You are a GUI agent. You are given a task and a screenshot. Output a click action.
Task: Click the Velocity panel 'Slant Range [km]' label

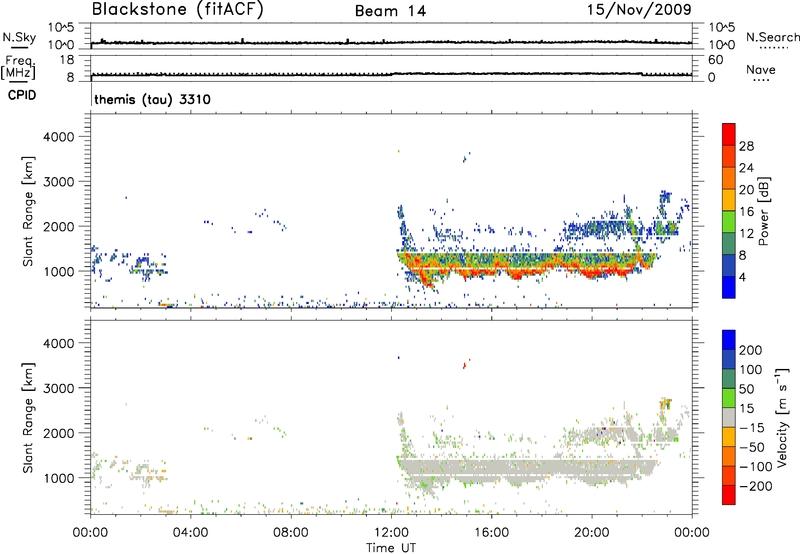click(28, 417)
